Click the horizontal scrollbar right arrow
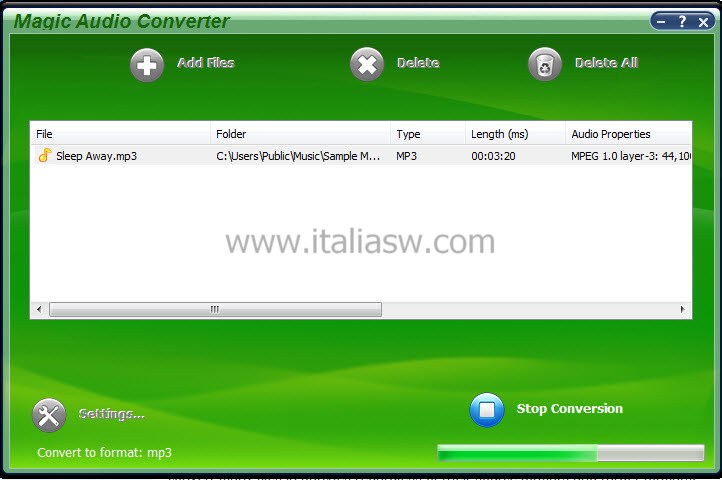The image size is (722, 480). pyautogui.click(x=682, y=309)
